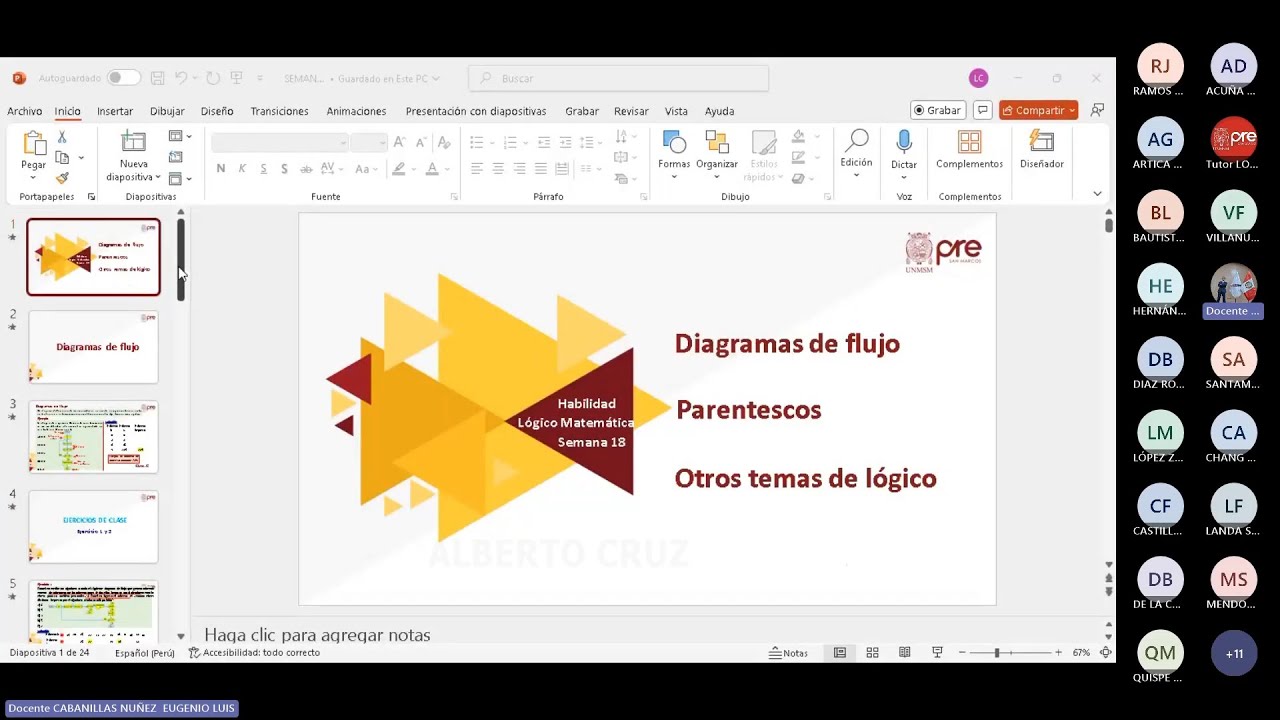Open the font size combo box

[x=369, y=143]
